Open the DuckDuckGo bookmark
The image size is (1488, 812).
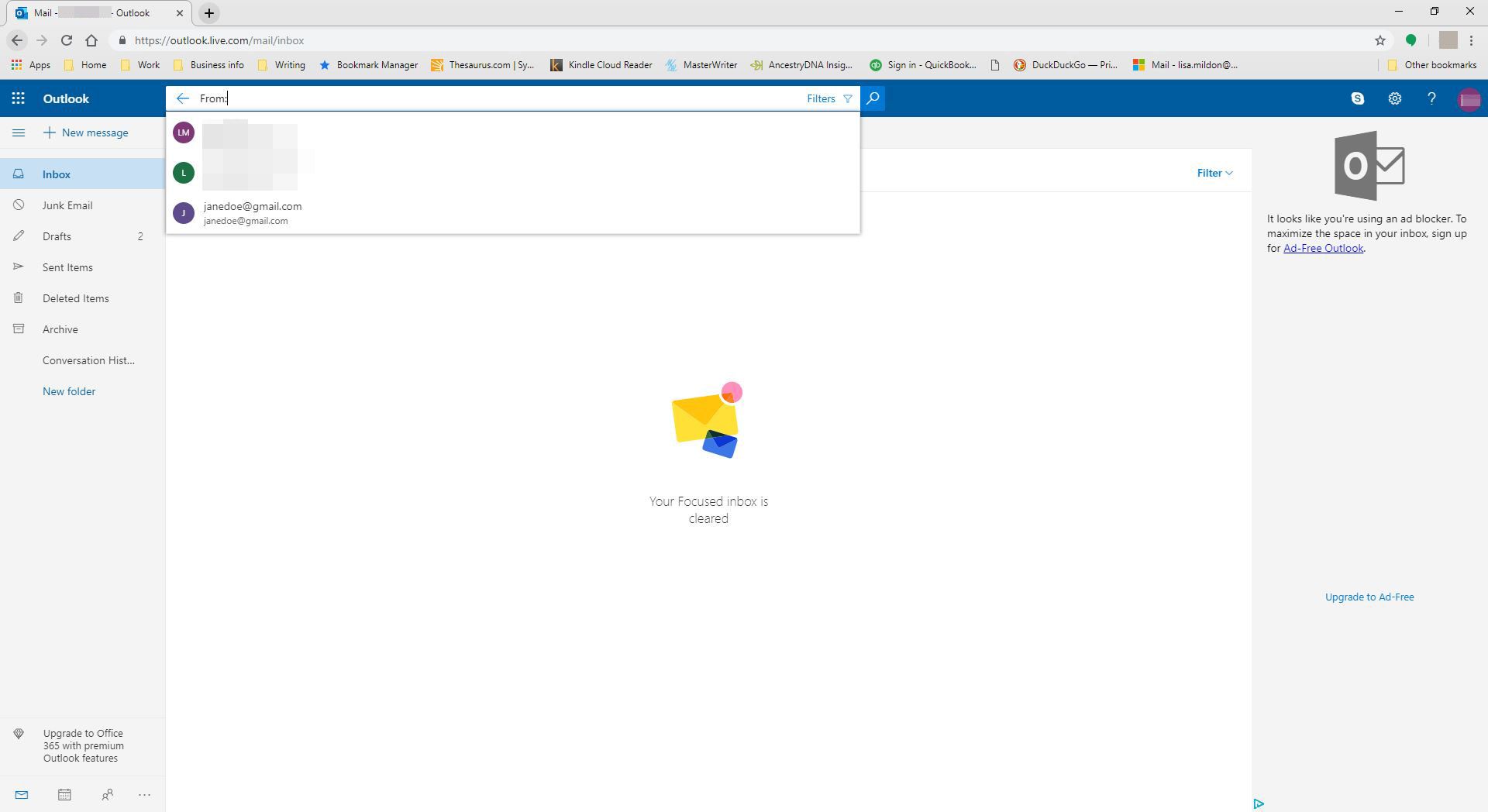click(1065, 65)
